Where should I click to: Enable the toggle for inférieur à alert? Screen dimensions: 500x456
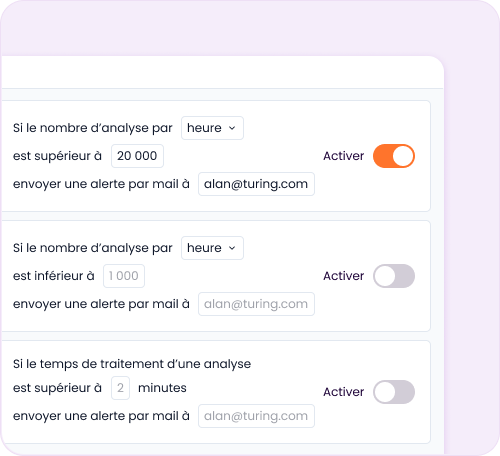394,276
